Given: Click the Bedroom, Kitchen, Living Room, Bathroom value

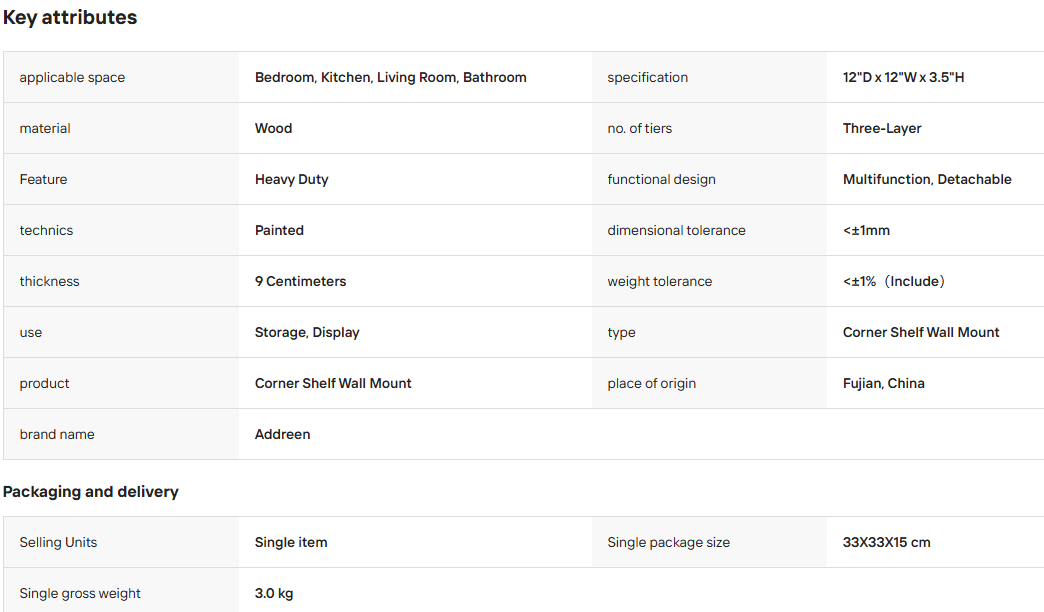Looking at the screenshot, I should (x=391, y=77).
